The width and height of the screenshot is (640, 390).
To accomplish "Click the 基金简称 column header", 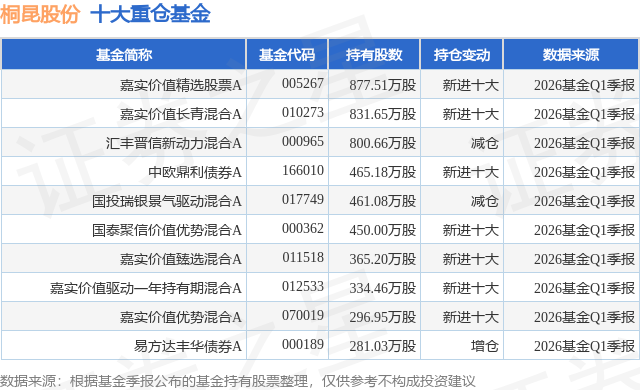I will [124, 54].
